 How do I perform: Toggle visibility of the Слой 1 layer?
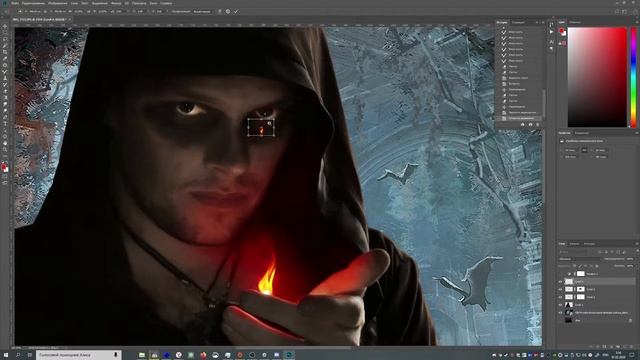click(560, 305)
